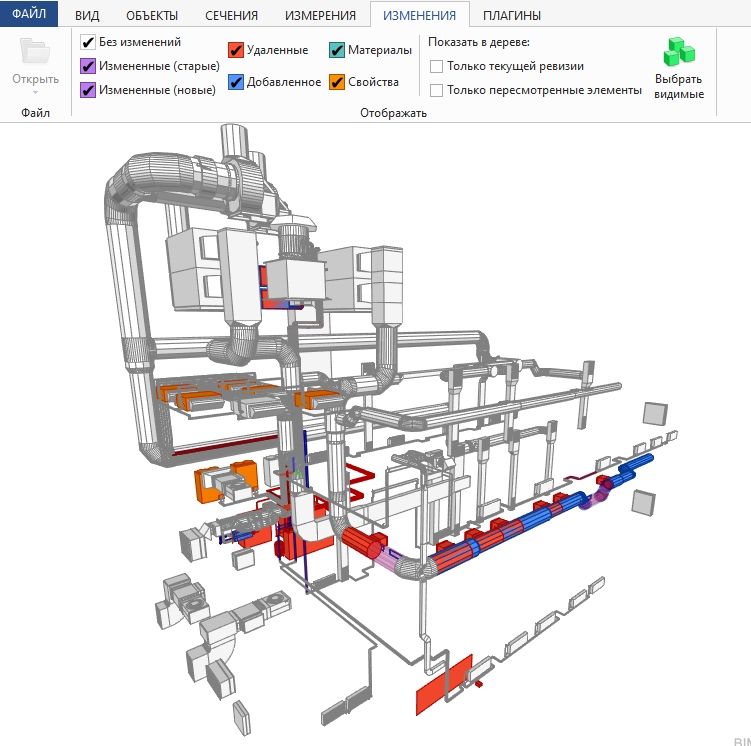Click the 'Открыть' folder icon
Image resolution: width=751 pixels, height=746 pixels.
click(35, 52)
